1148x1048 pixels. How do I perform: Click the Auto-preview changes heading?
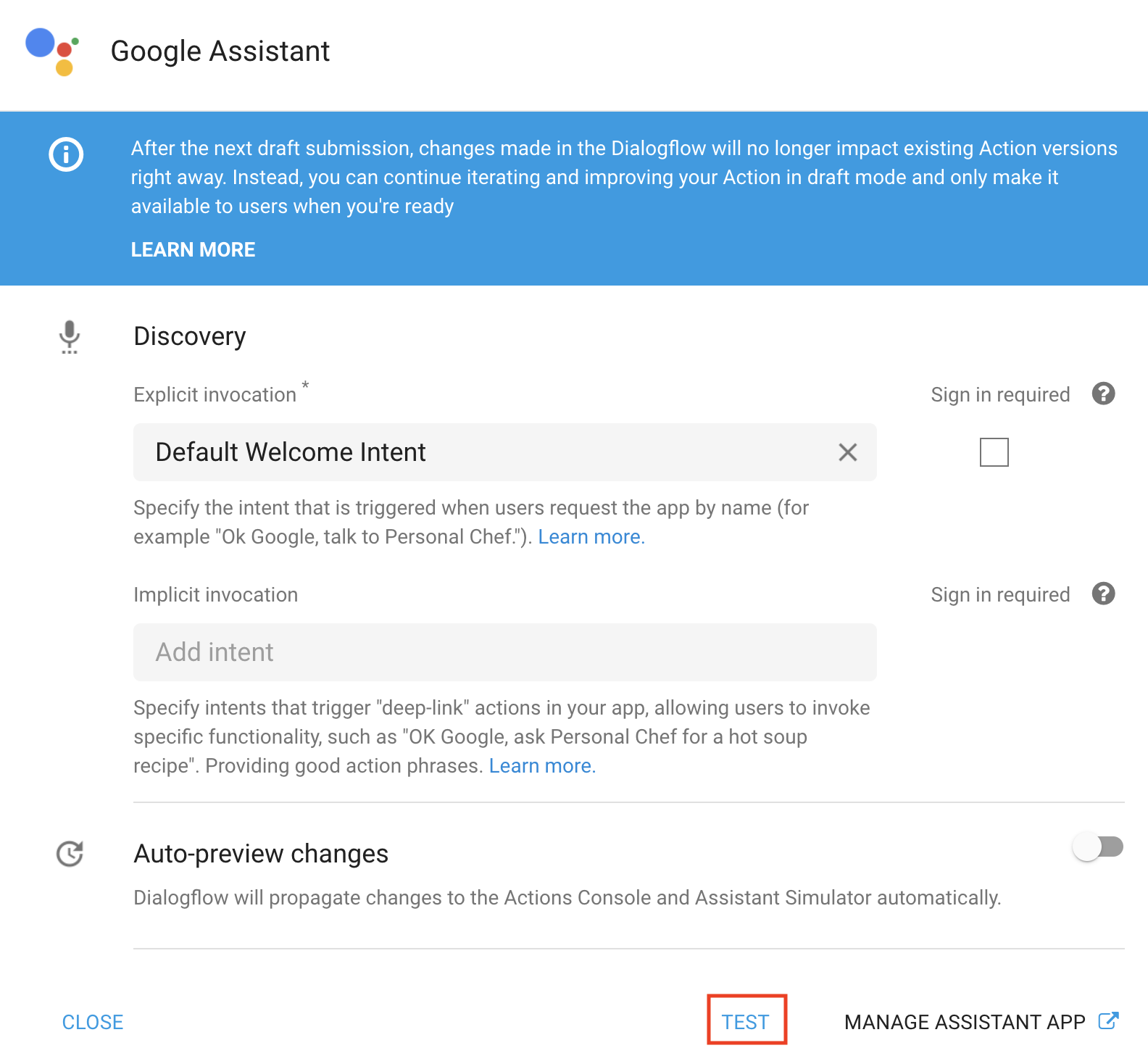point(261,854)
